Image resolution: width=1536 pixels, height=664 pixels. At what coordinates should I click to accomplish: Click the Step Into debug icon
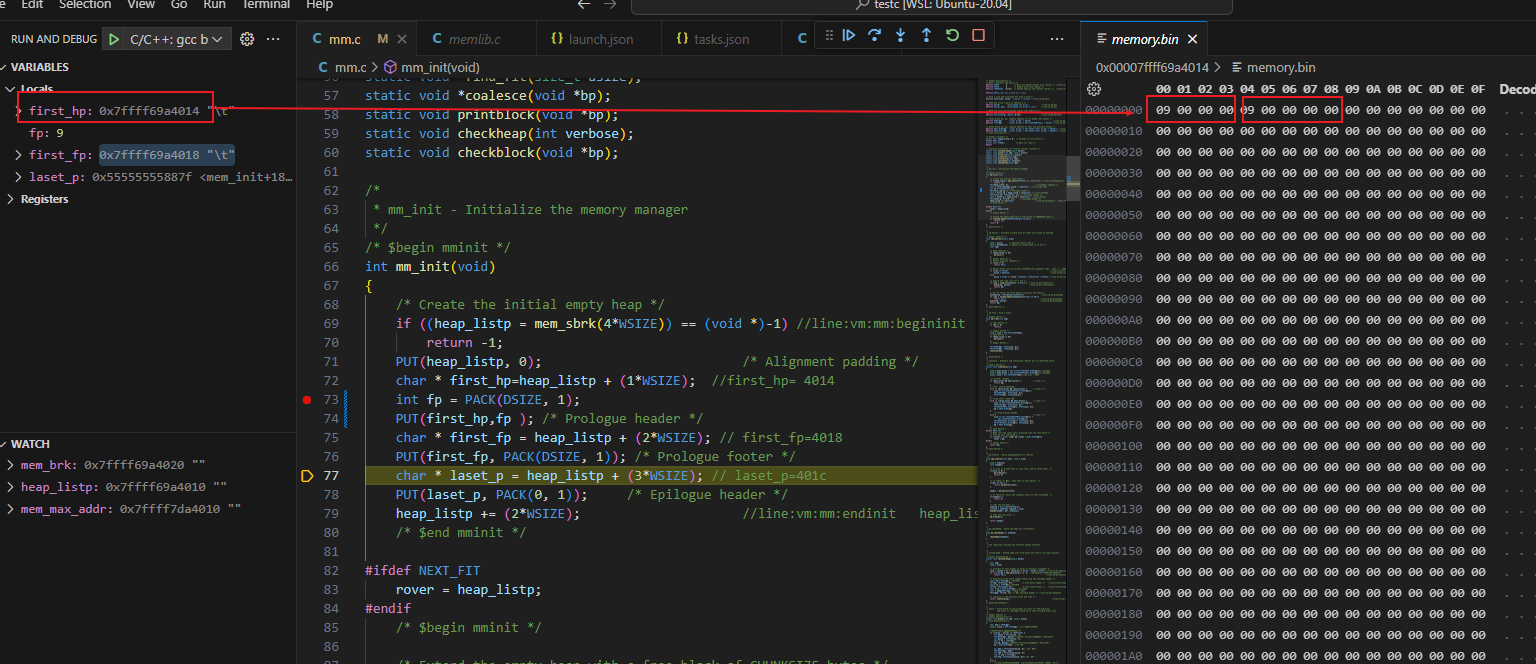901,36
